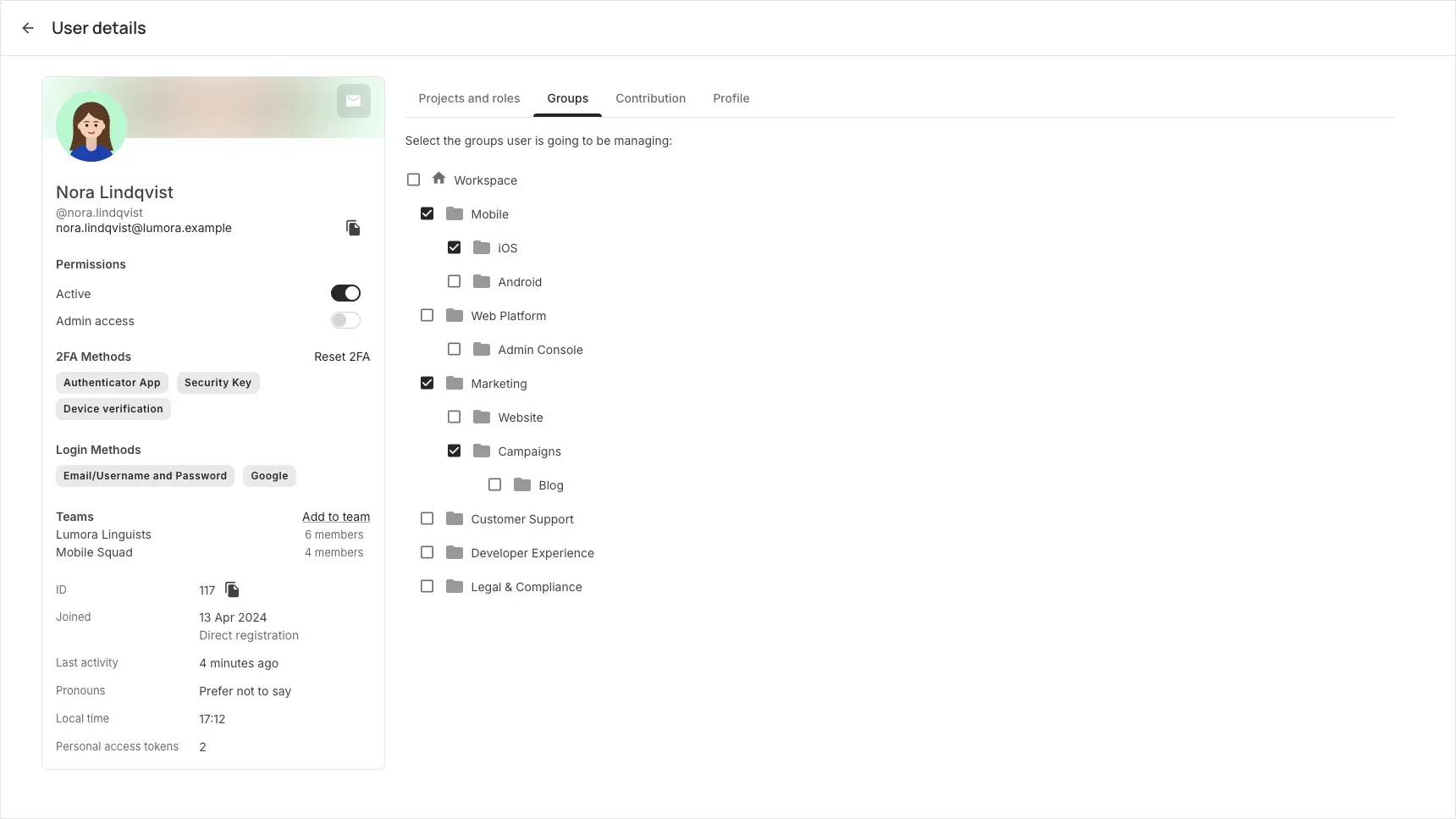
Task: Check the Customer Support checkbox
Action: tap(427, 518)
